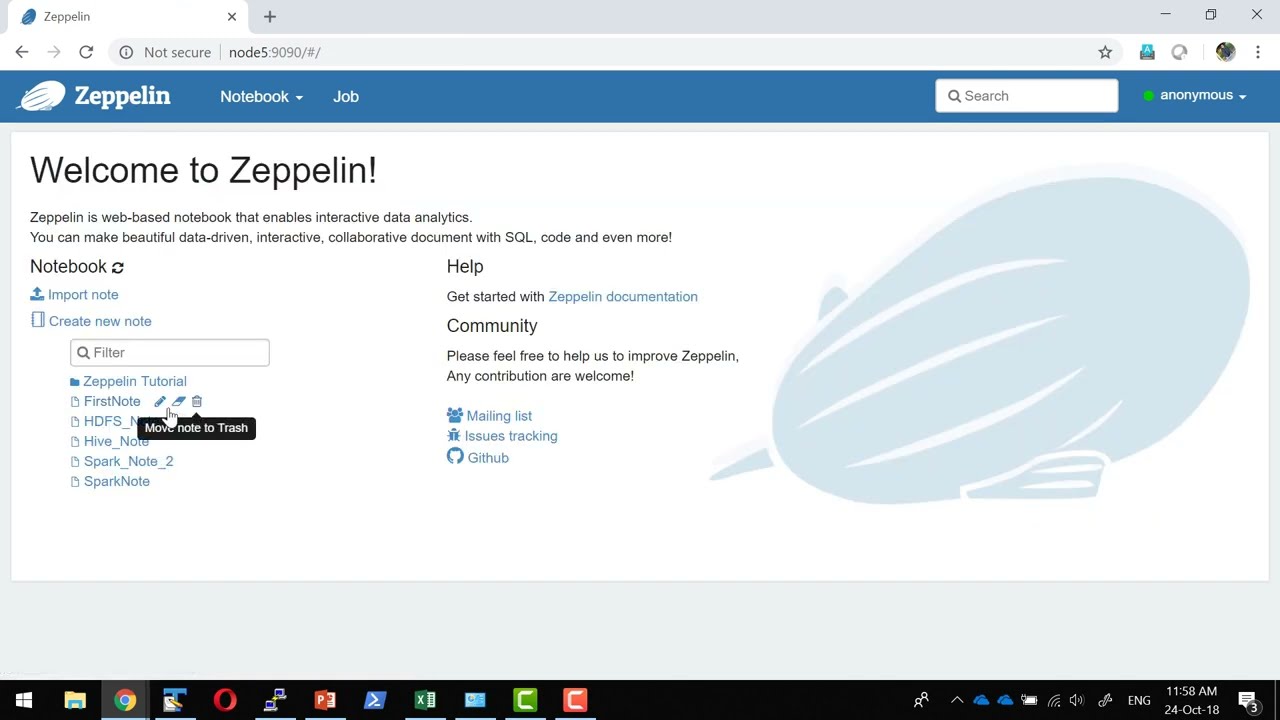
Task: Go back using the browser back arrow
Action: click(x=22, y=52)
